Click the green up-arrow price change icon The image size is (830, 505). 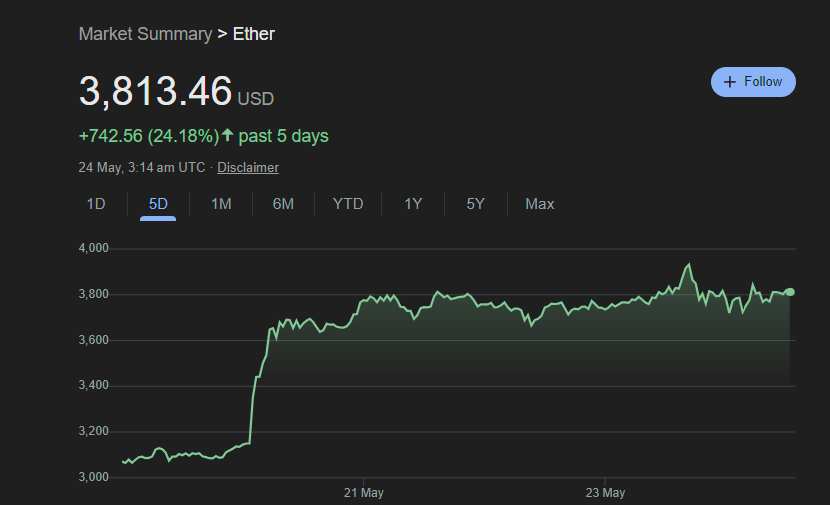pyautogui.click(x=227, y=135)
